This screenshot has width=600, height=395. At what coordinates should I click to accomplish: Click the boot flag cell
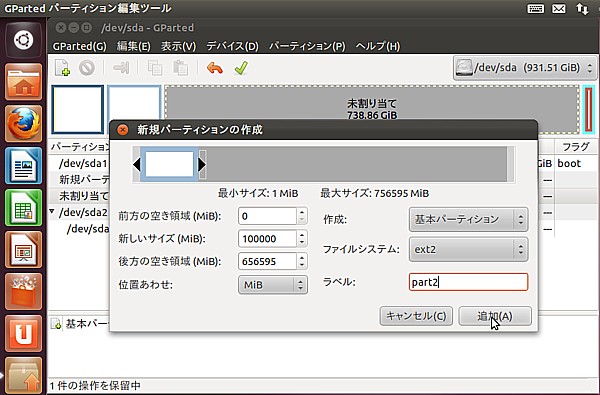(569, 163)
